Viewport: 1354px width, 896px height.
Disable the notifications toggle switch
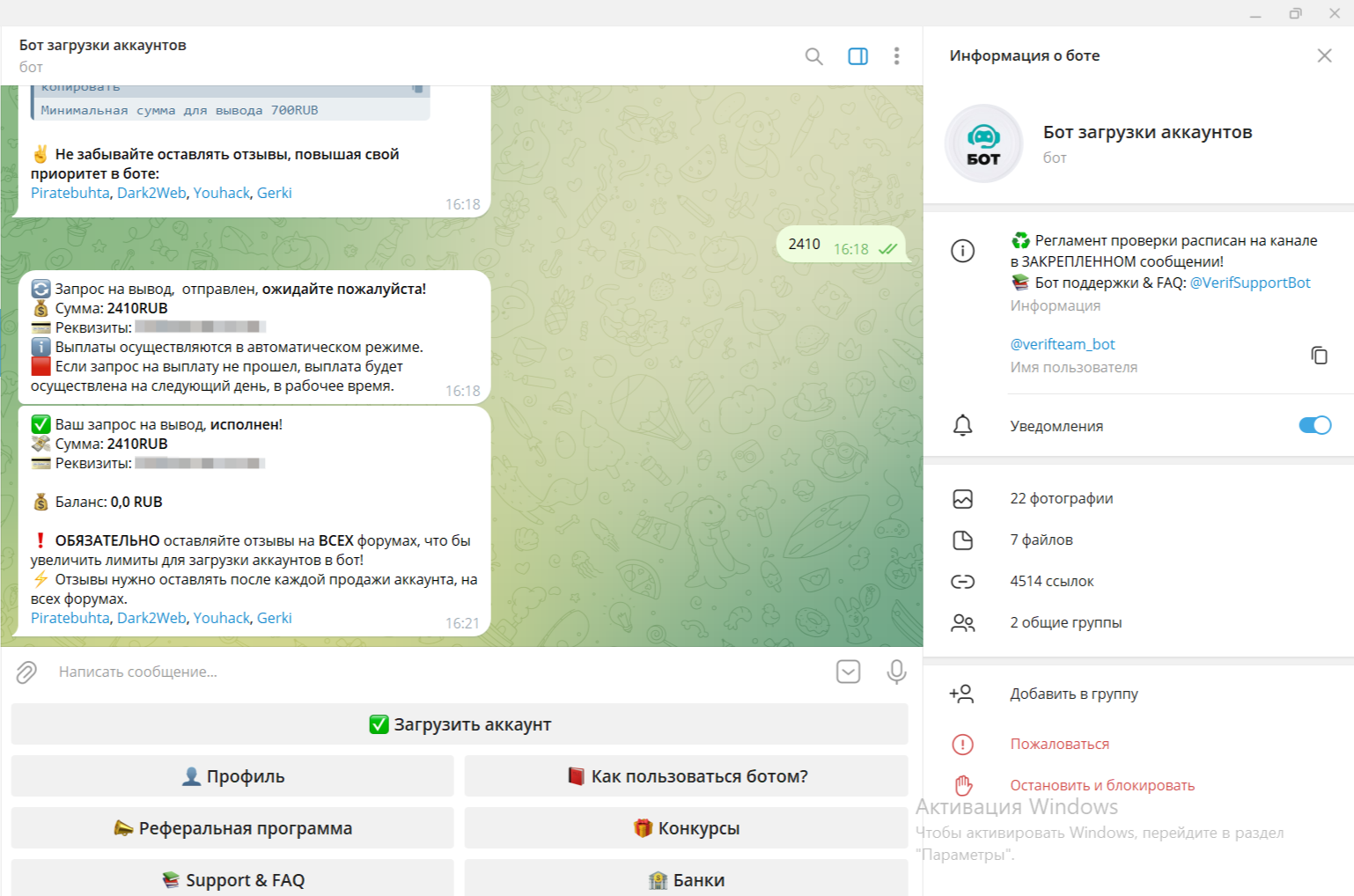click(1314, 425)
